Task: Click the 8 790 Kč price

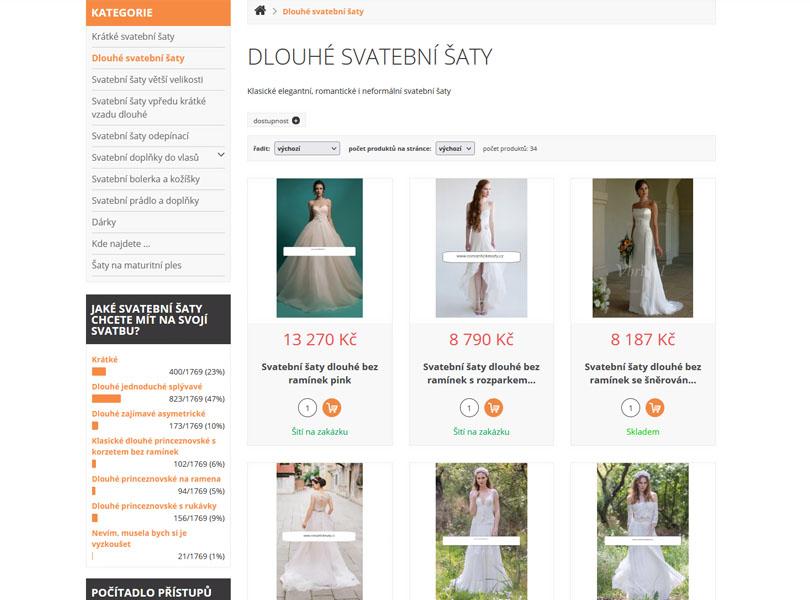Action: pos(481,340)
